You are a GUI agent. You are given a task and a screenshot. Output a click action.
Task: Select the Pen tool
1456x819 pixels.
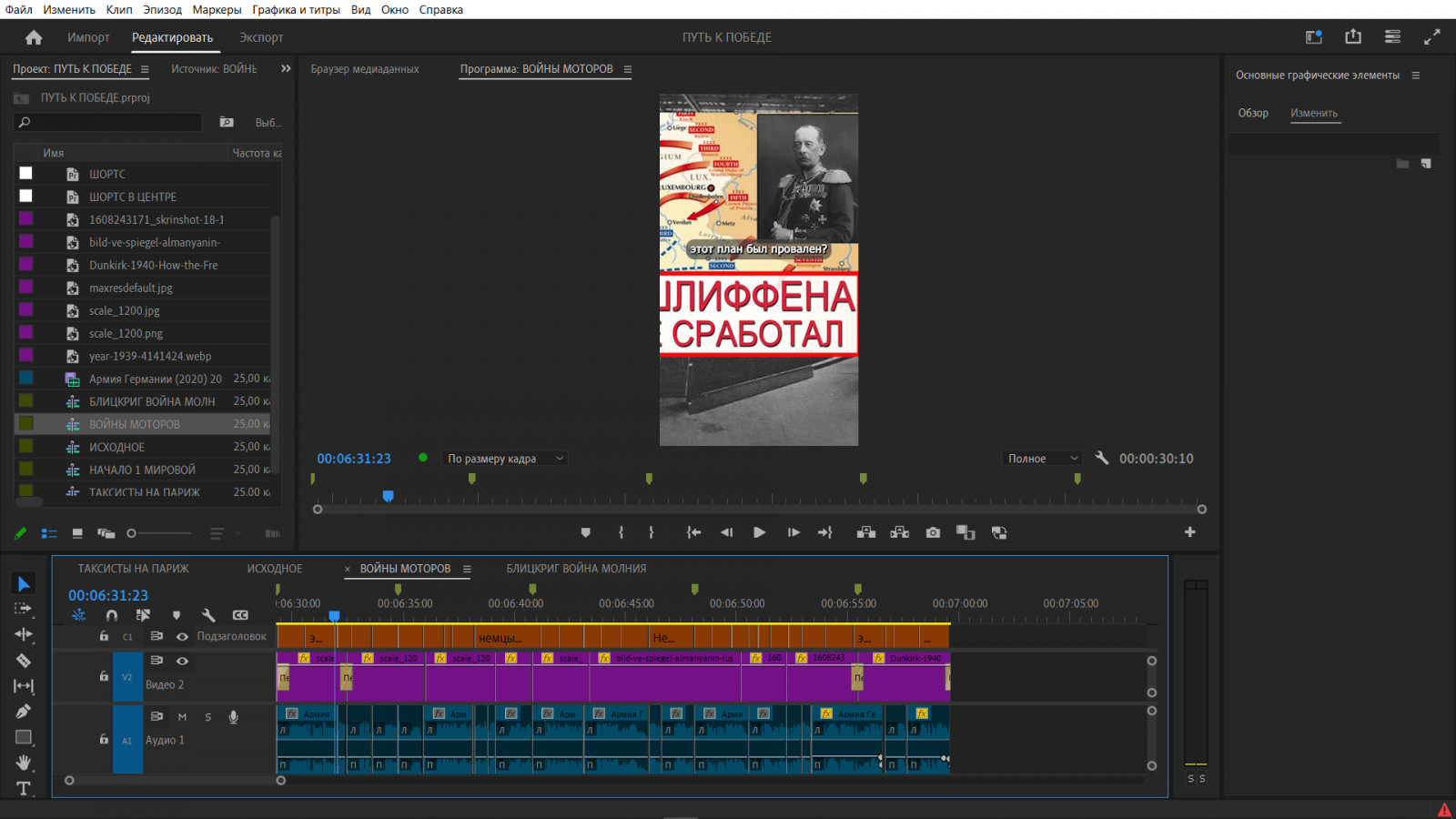click(x=24, y=712)
